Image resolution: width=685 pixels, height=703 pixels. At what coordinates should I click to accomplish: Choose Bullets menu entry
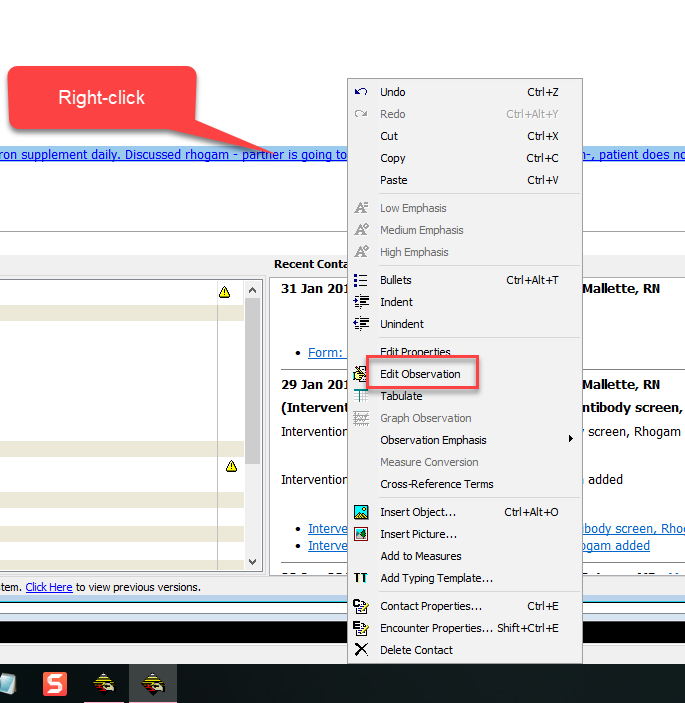pyautogui.click(x=465, y=280)
